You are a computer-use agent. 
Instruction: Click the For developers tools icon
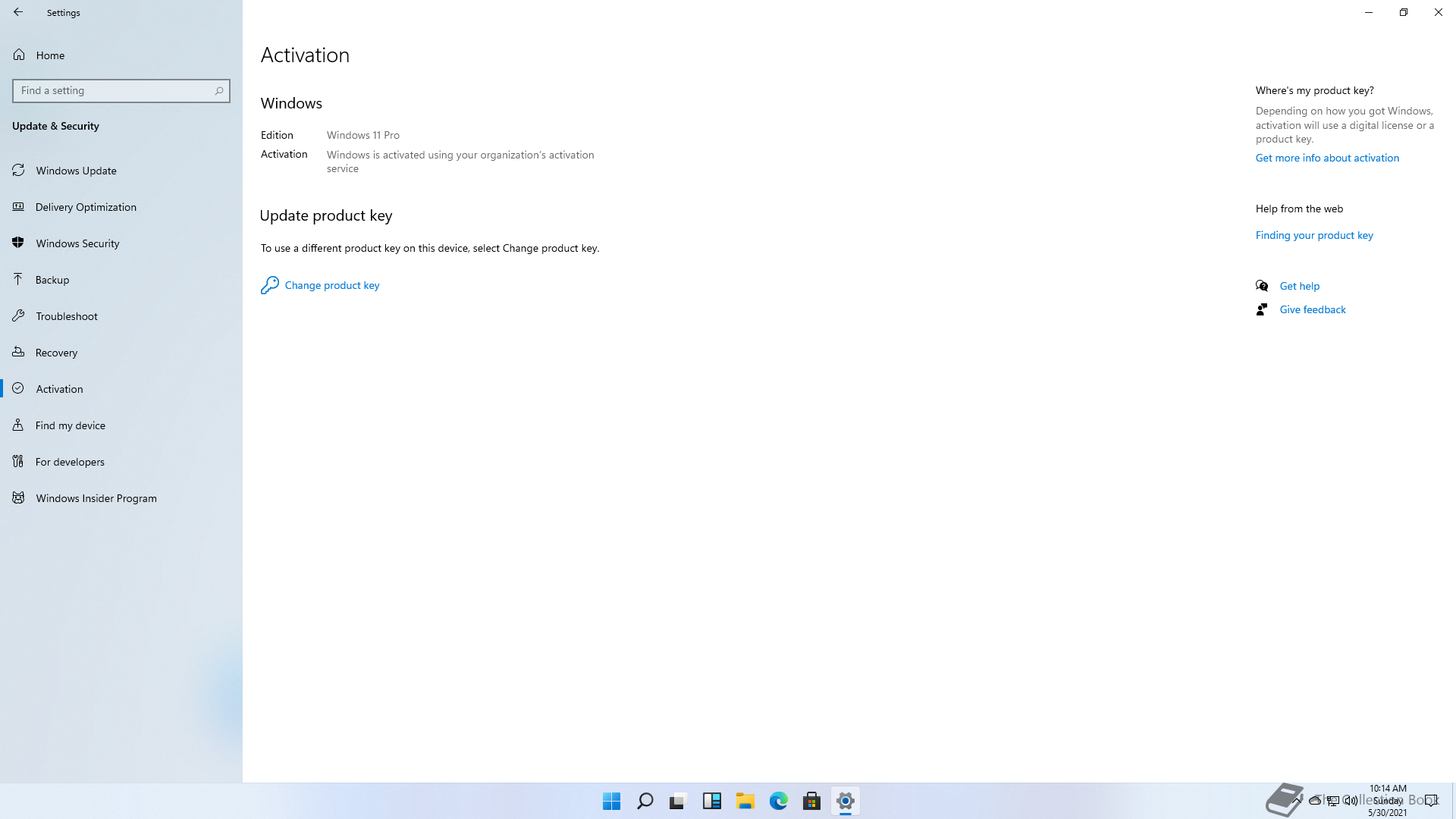(x=18, y=461)
